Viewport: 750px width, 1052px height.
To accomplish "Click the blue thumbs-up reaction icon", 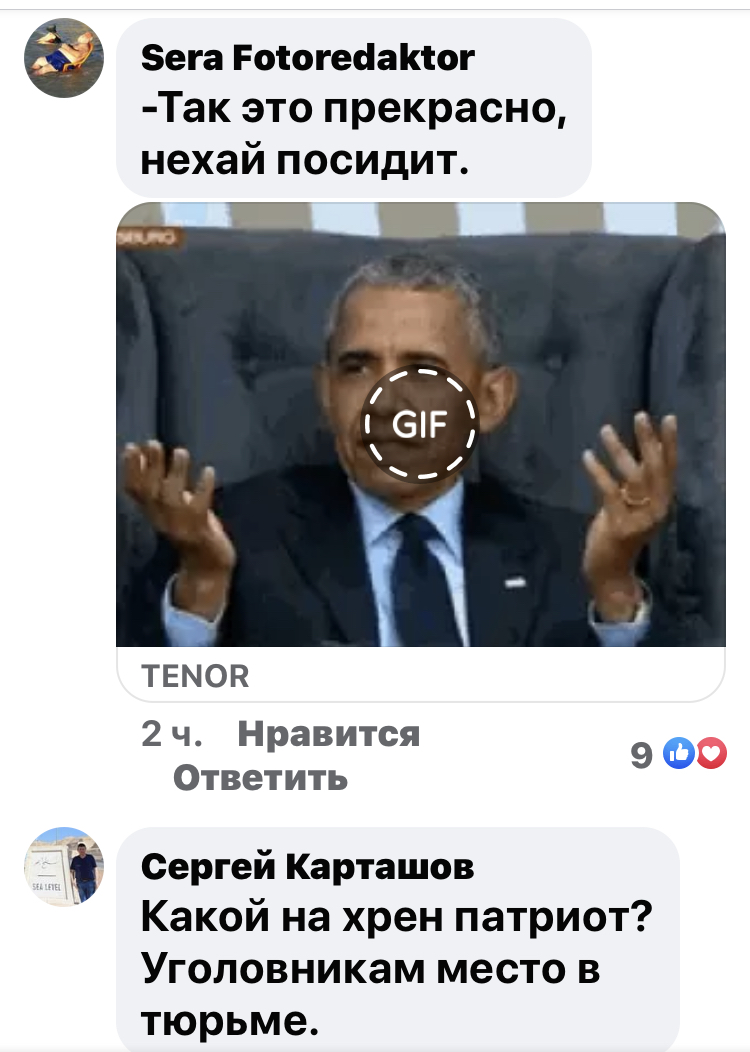I will pos(679,753).
